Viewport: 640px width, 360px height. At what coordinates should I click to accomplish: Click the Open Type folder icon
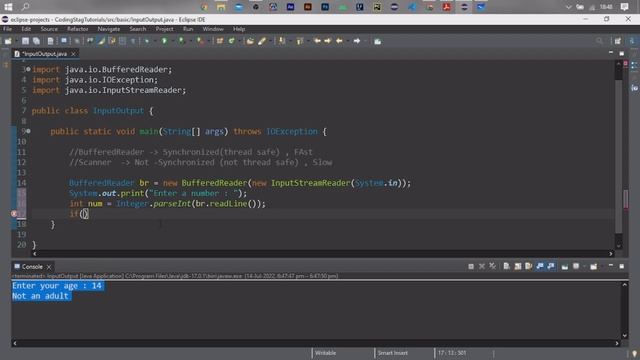click(x=250, y=41)
